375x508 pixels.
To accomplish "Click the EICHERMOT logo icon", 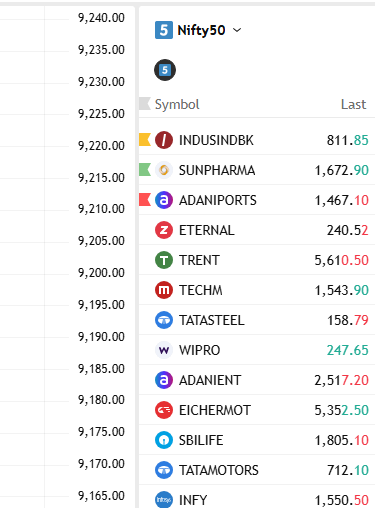I will point(164,410).
